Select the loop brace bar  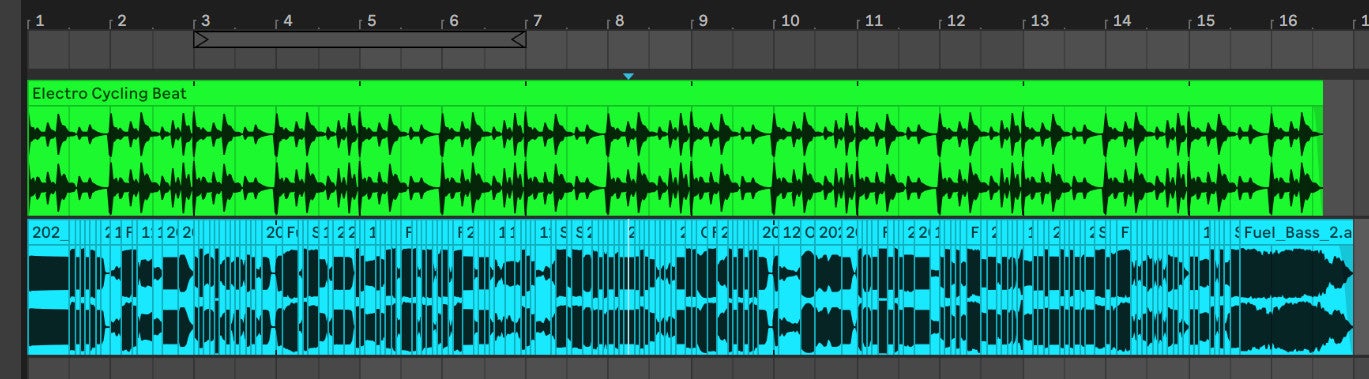pyautogui.click(x=360, y=39)
